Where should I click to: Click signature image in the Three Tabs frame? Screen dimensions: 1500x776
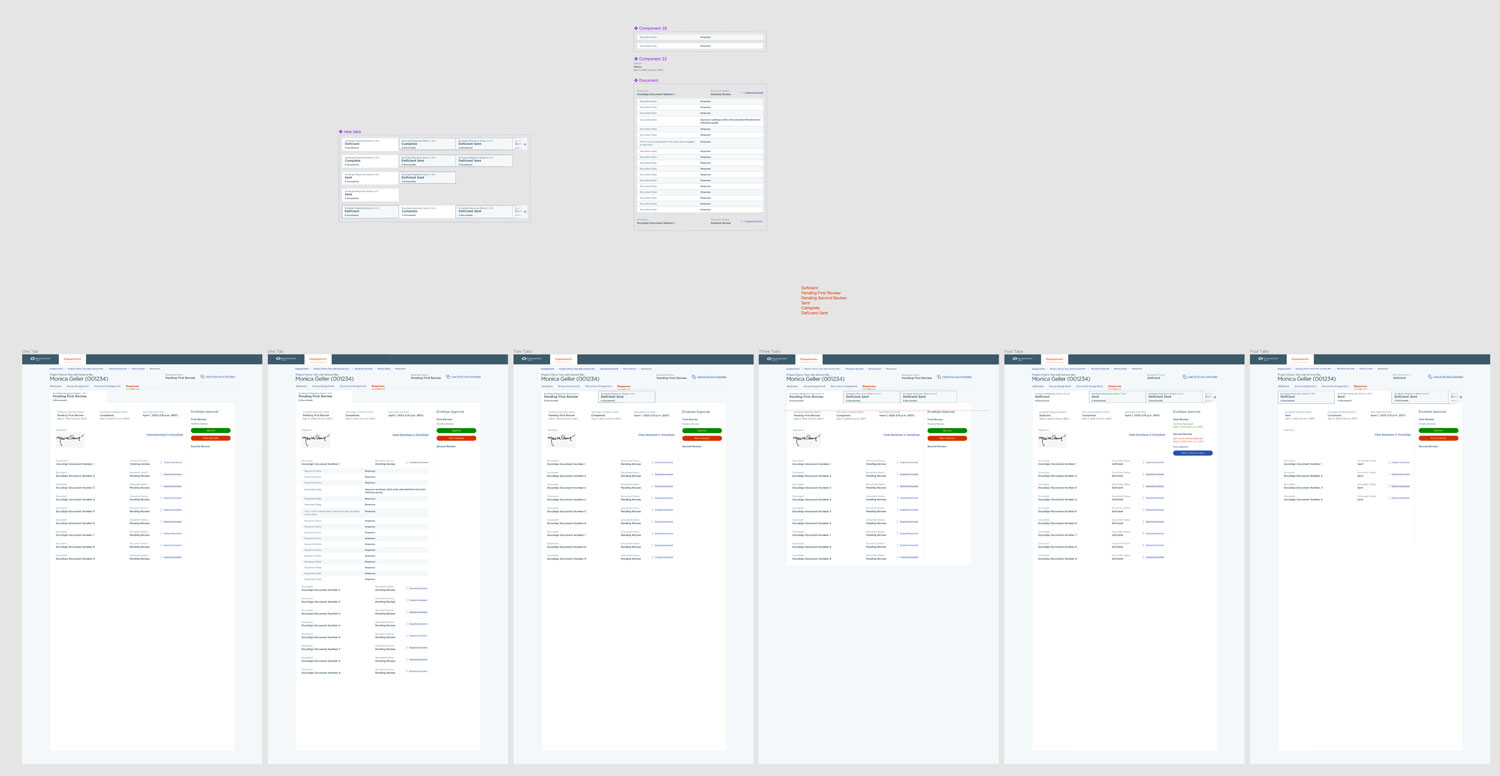tap(808, 439)
